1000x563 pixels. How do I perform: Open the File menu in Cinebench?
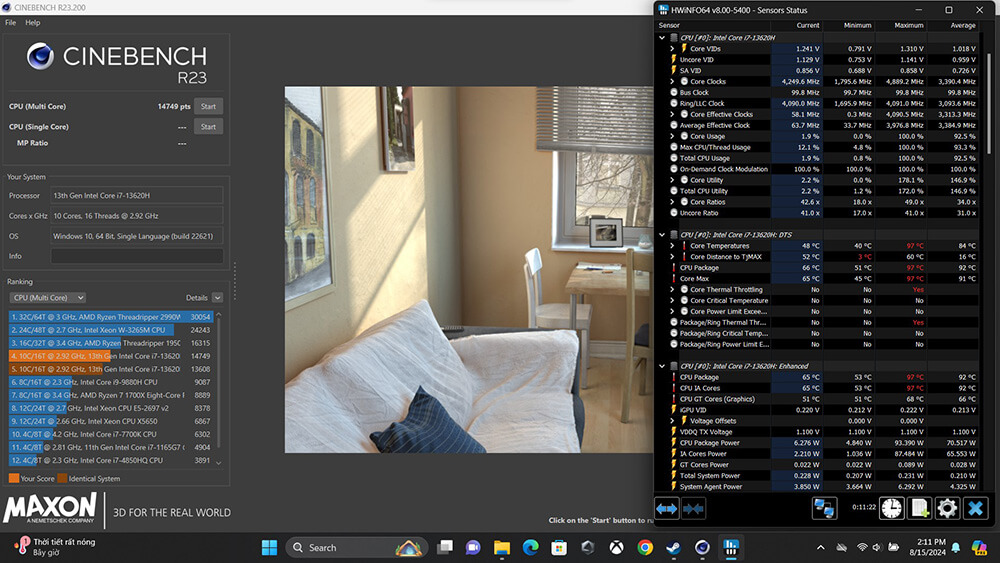pyautogui.click(x=11, y=22)
